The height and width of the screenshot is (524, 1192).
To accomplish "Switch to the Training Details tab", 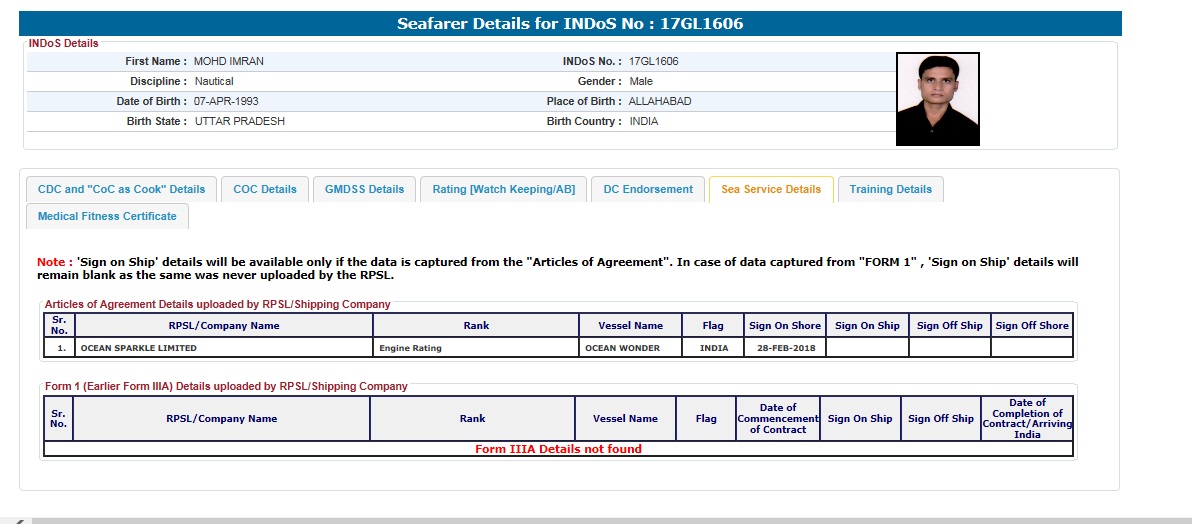I will [x=890, y=189].
